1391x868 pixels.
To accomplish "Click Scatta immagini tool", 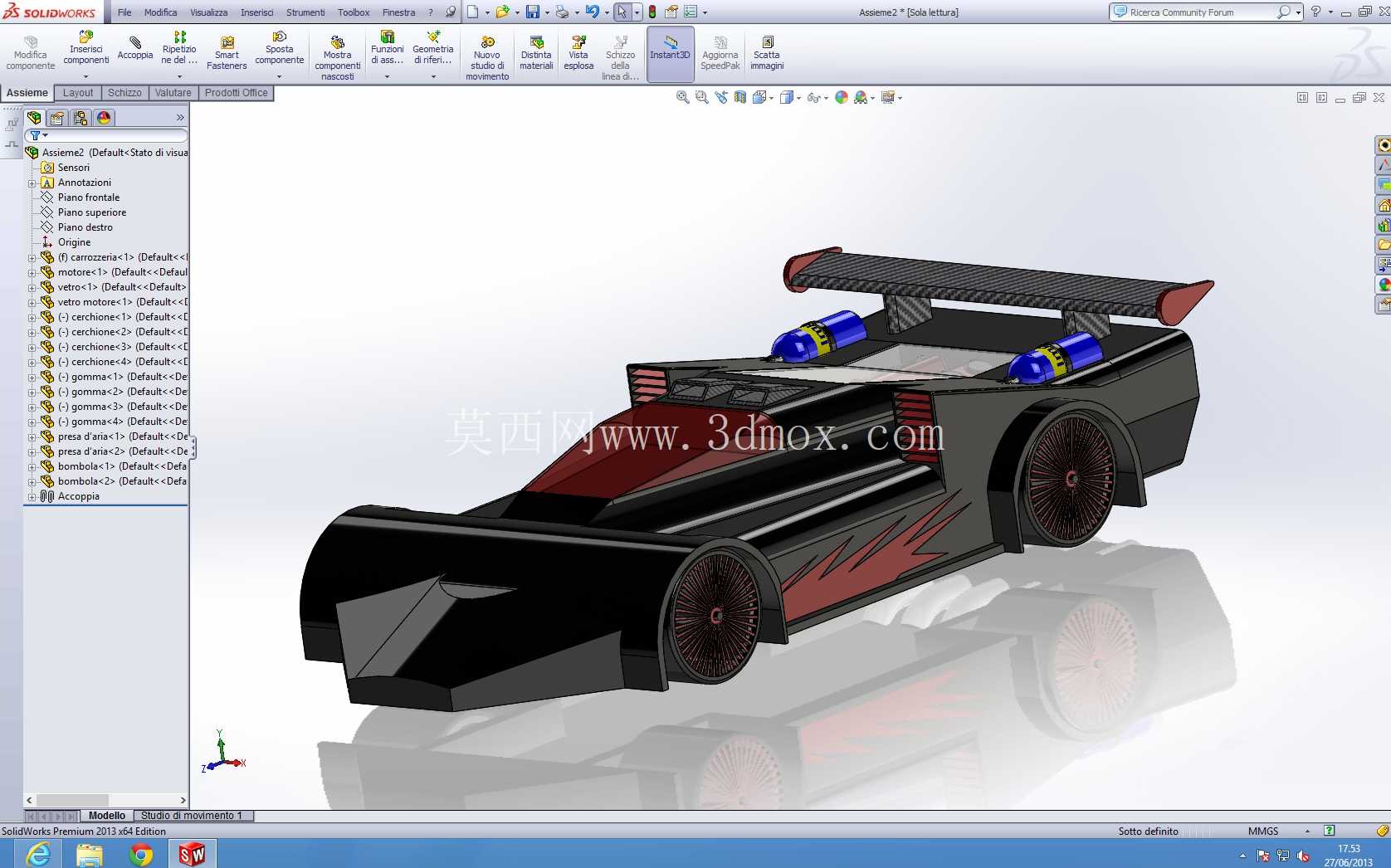I will (767, 53).
